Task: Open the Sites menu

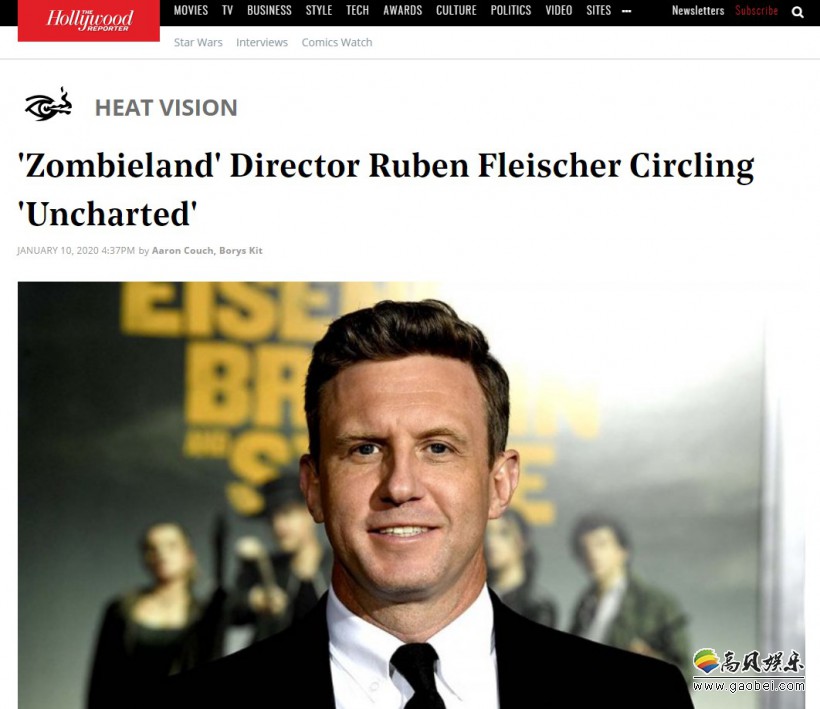Action: [599, 10]
